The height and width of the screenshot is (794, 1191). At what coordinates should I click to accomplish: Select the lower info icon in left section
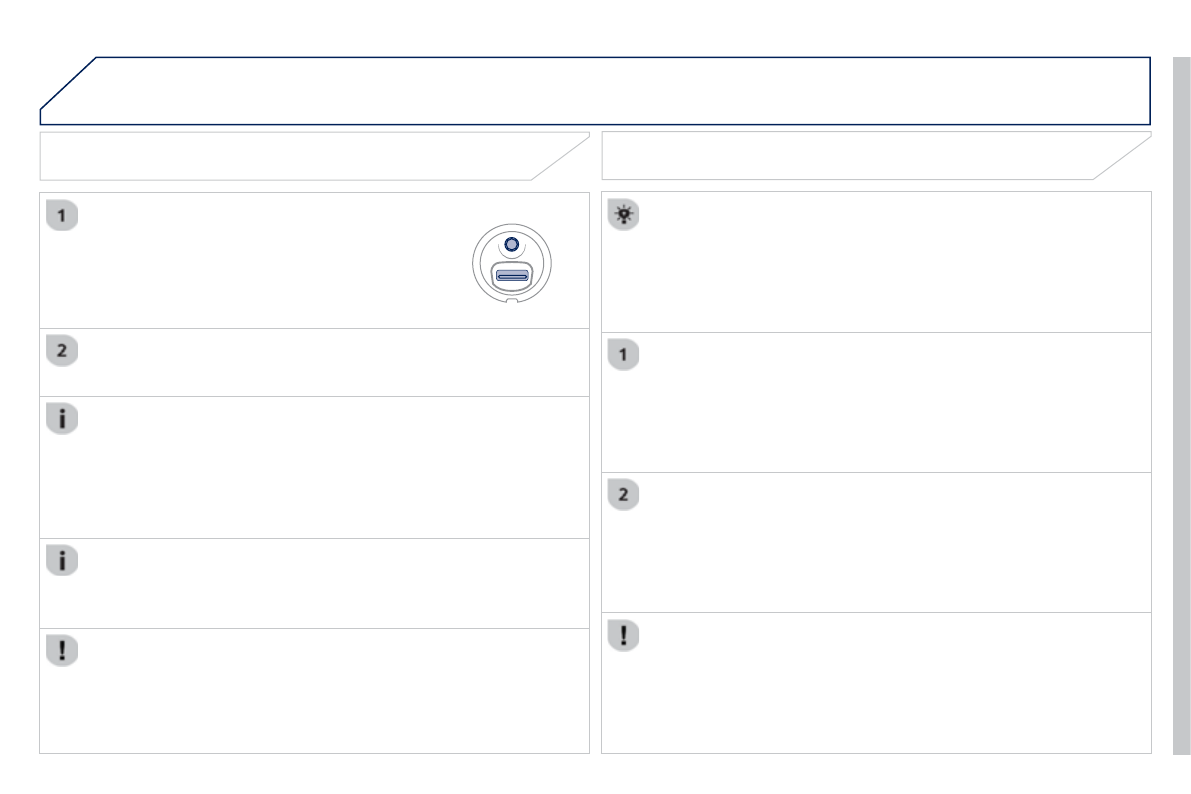62,562
